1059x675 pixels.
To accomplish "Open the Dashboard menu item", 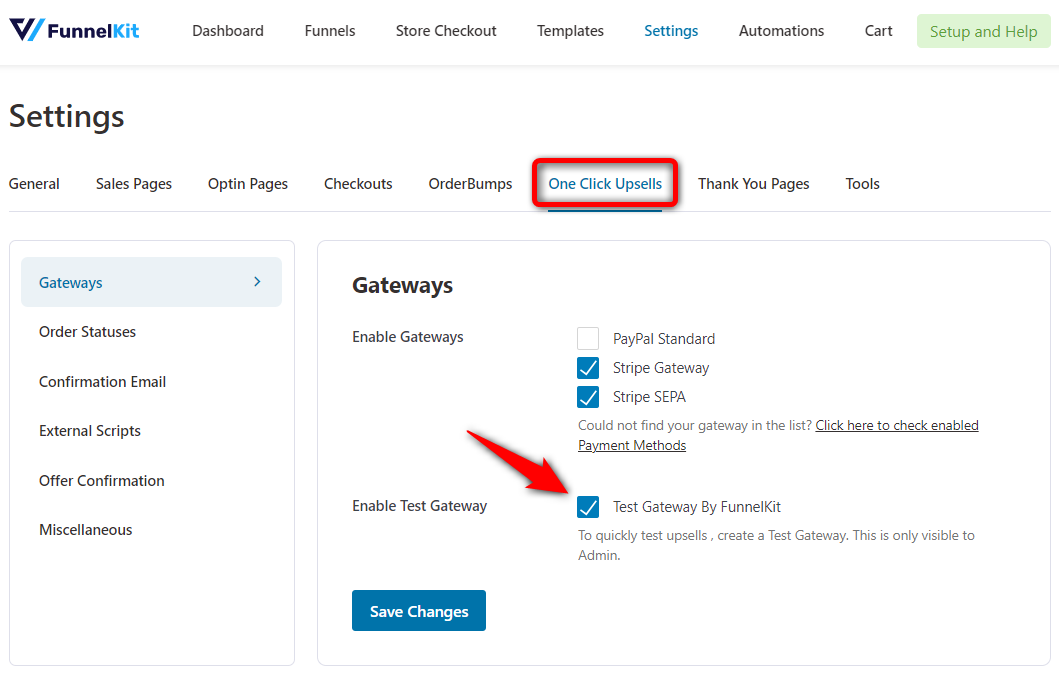I will tap(228, 31).
